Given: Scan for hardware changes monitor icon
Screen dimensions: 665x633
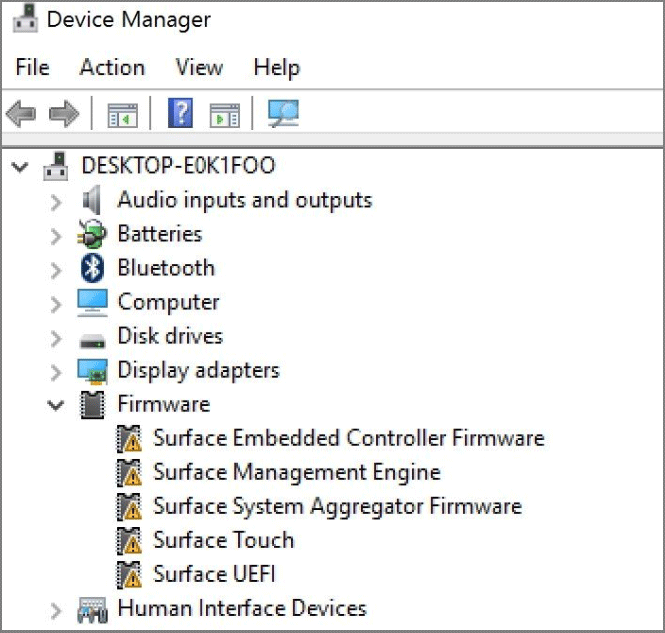Looking at the screenshot, I should 283,113.
